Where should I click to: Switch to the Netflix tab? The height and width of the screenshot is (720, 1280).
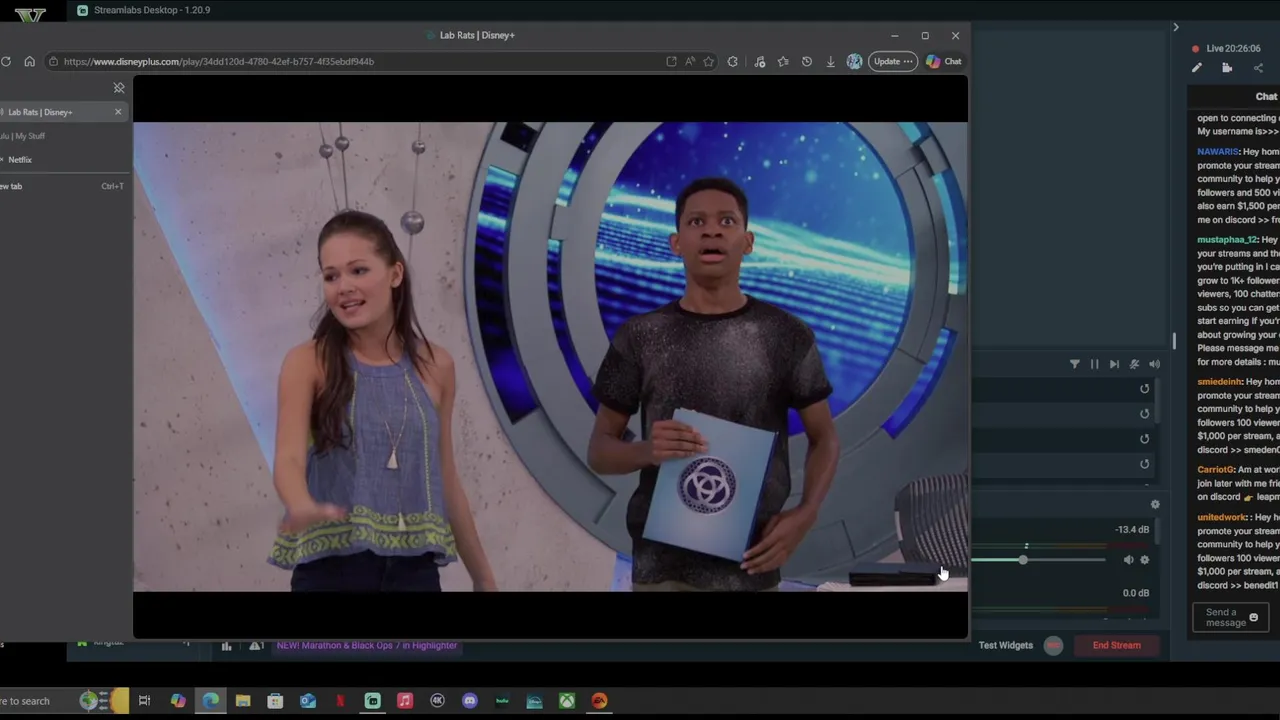point(62,160)
